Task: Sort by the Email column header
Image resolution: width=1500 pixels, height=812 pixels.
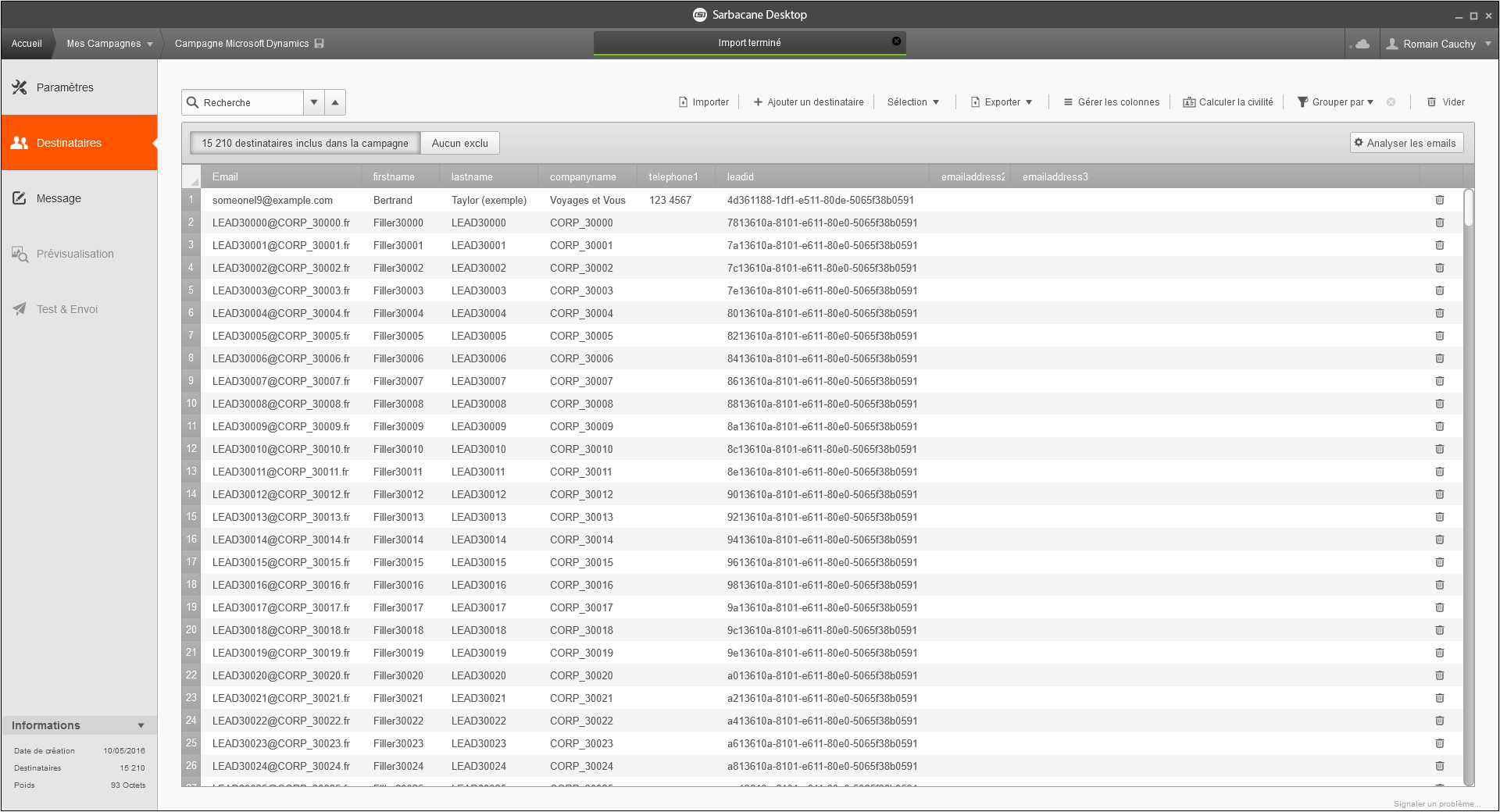Action: [x=281, y=176]
